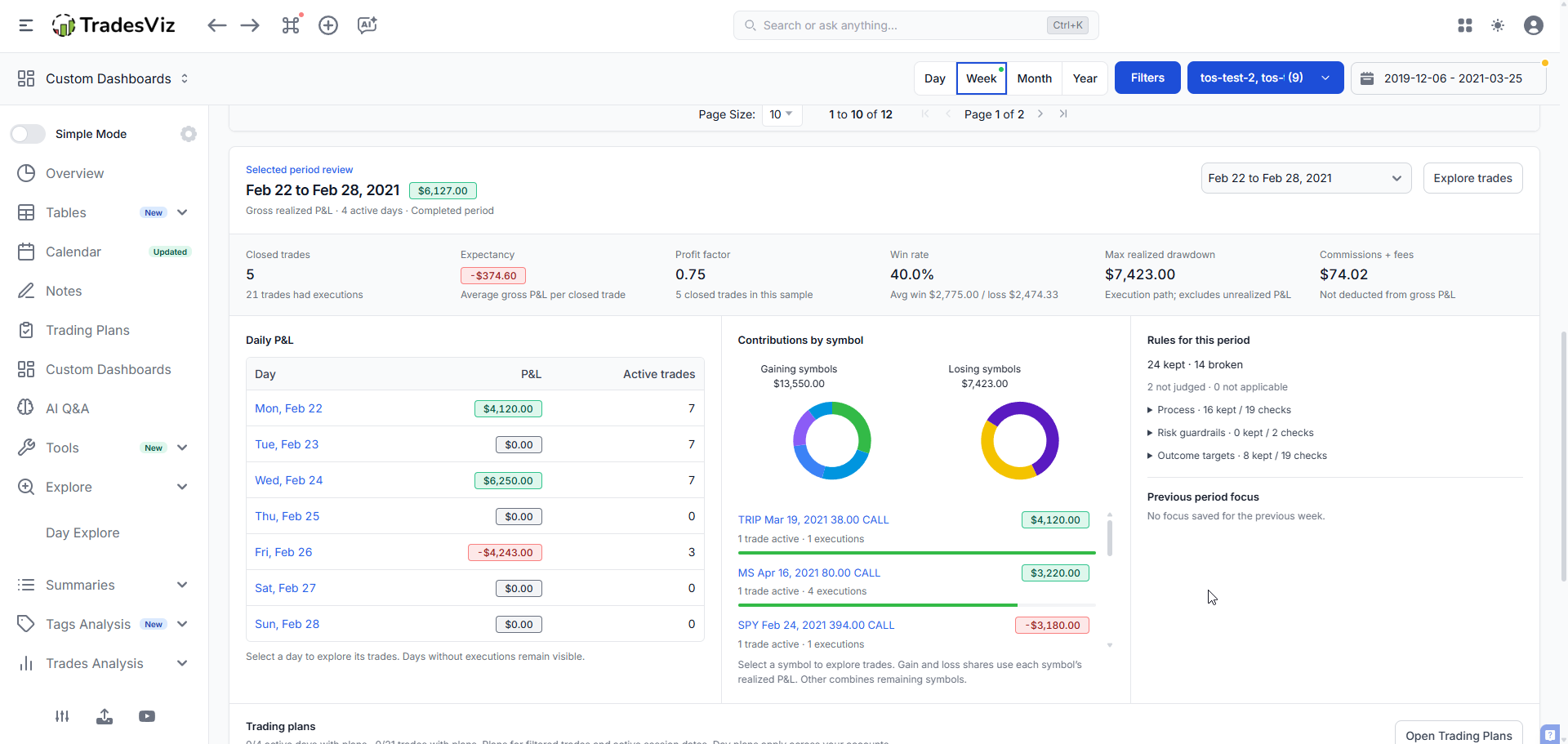1568x744 pixels.
Task: Click the symbol contributions list scrollbar
Action: [x=1109, y=538]
